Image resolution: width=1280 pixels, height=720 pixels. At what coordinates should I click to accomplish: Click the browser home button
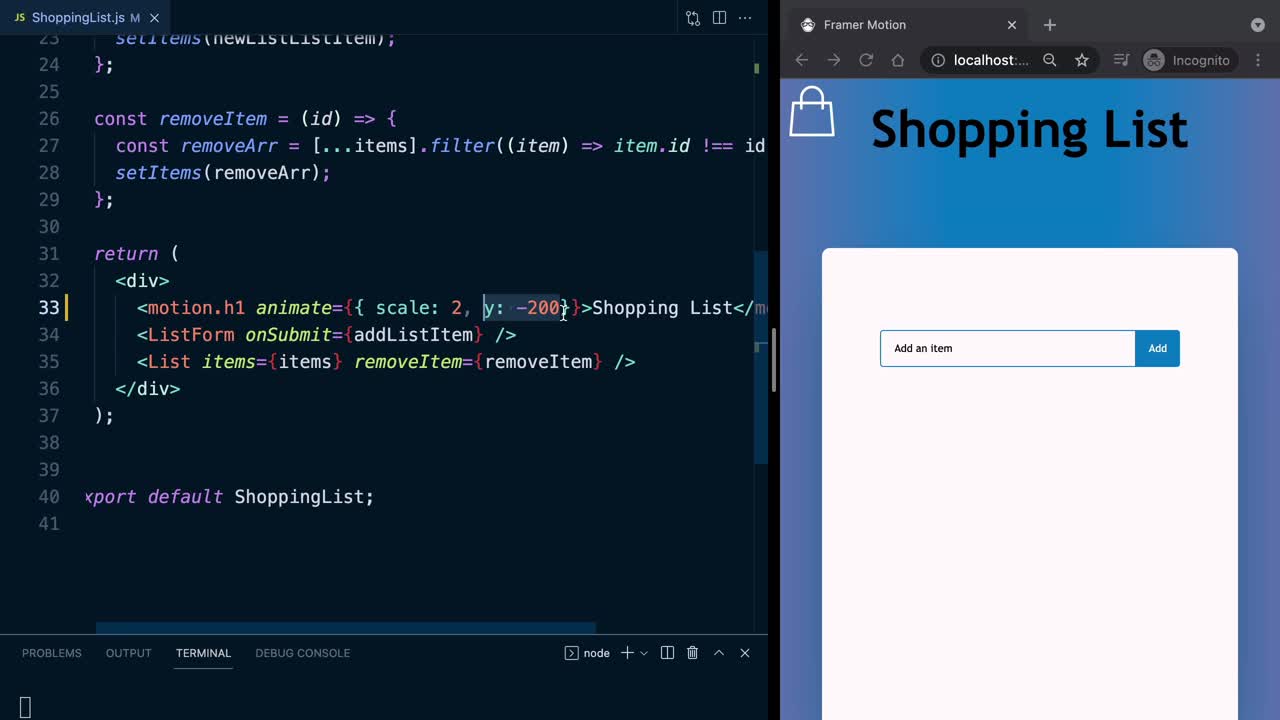(898, 60)
